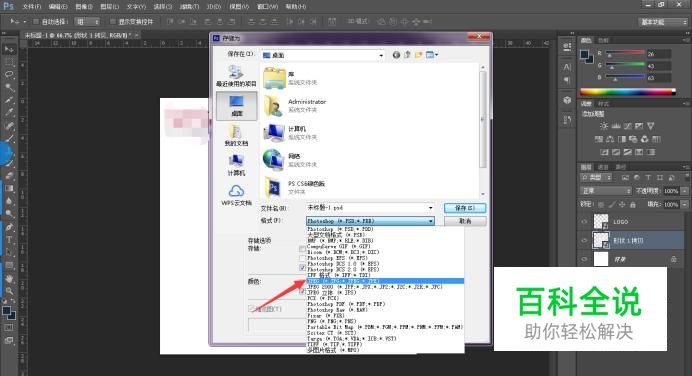Open the 滤镜(T) menu
Screen dimensions: 692x376
[189, 7]
